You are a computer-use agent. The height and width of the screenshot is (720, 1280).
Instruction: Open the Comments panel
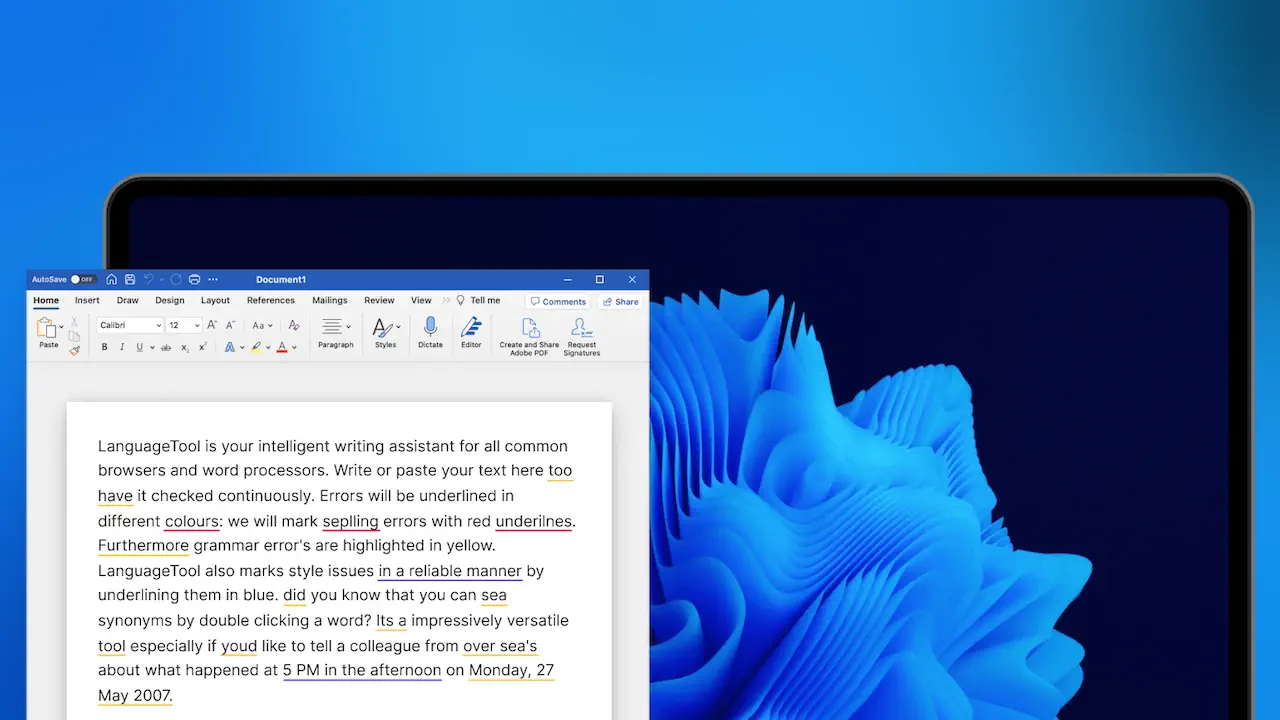558,301
